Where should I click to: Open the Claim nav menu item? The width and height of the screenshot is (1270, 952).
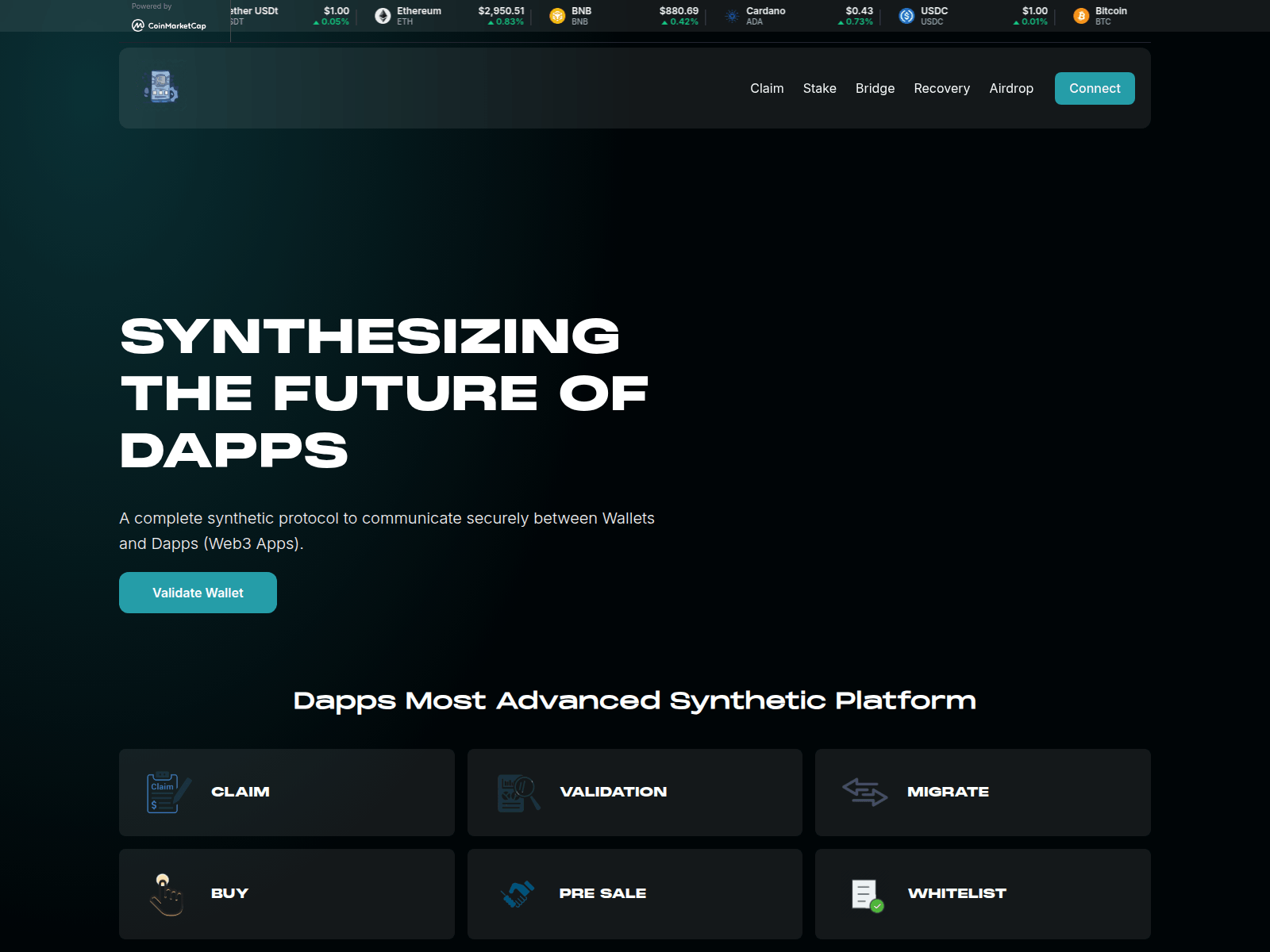tap(767, 88)
